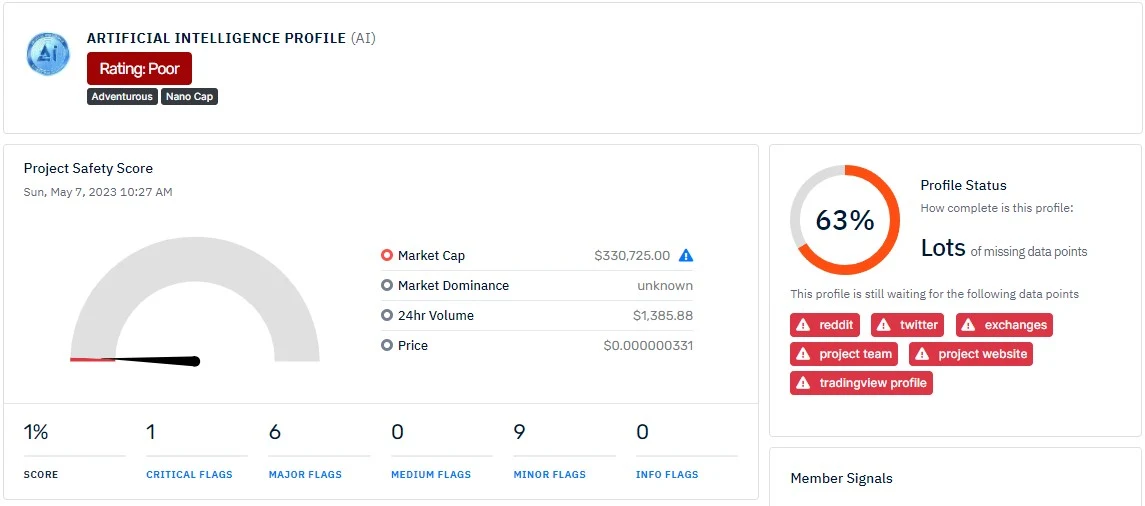Image resolution: width=1145 pixels, height=506 pixels.
Task: Click the 63% profile completion ring
Action: pos(845,220)
